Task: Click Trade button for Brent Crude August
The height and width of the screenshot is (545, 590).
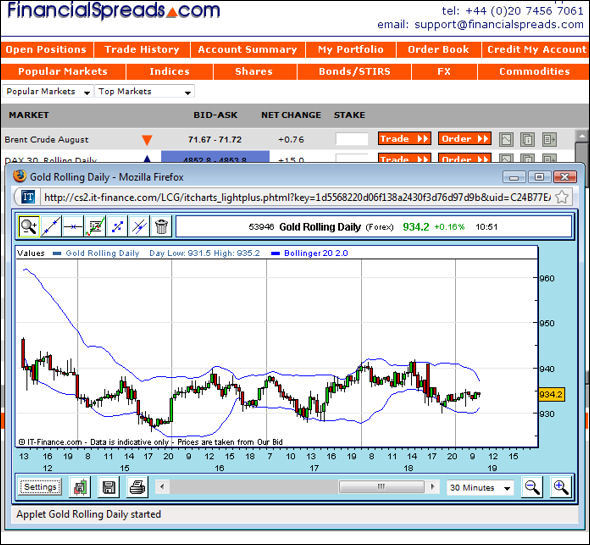Action: 404,139
